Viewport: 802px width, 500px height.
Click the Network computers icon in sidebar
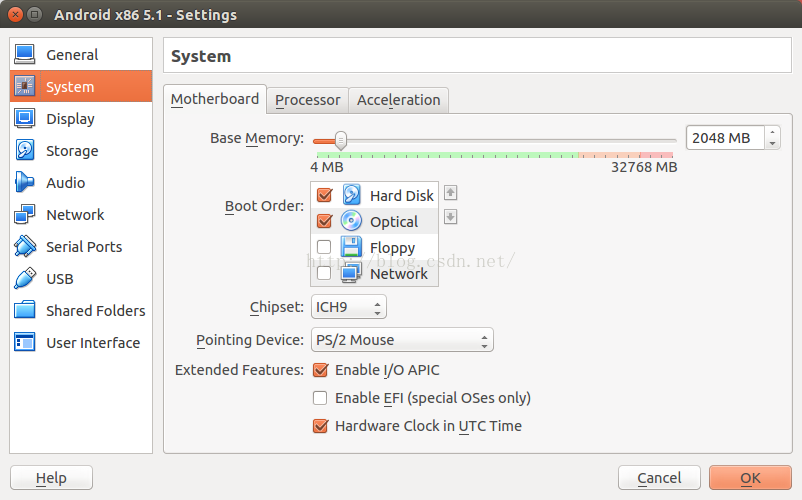(25, 214)
